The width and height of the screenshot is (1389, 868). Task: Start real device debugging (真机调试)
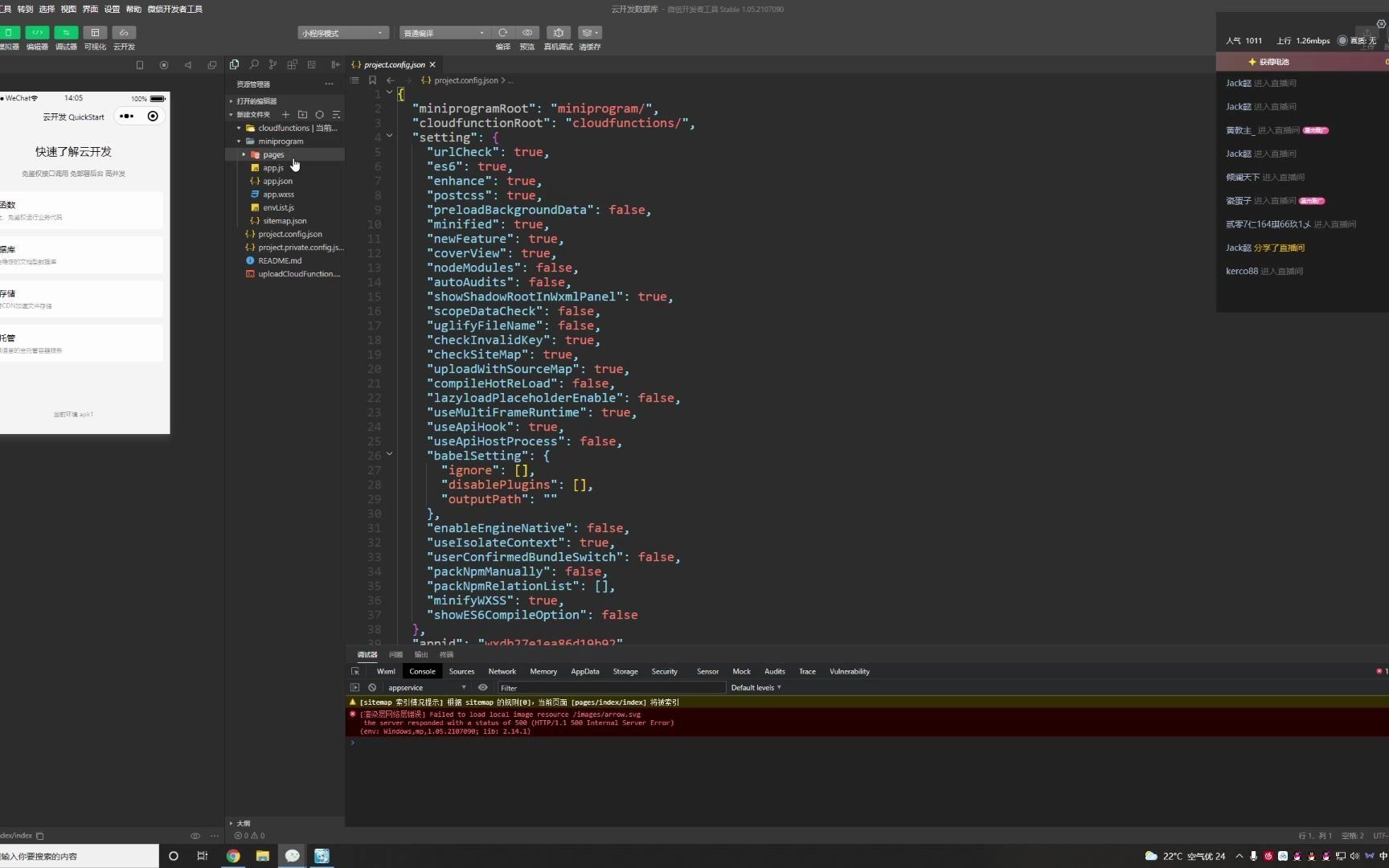click(559, 33)
